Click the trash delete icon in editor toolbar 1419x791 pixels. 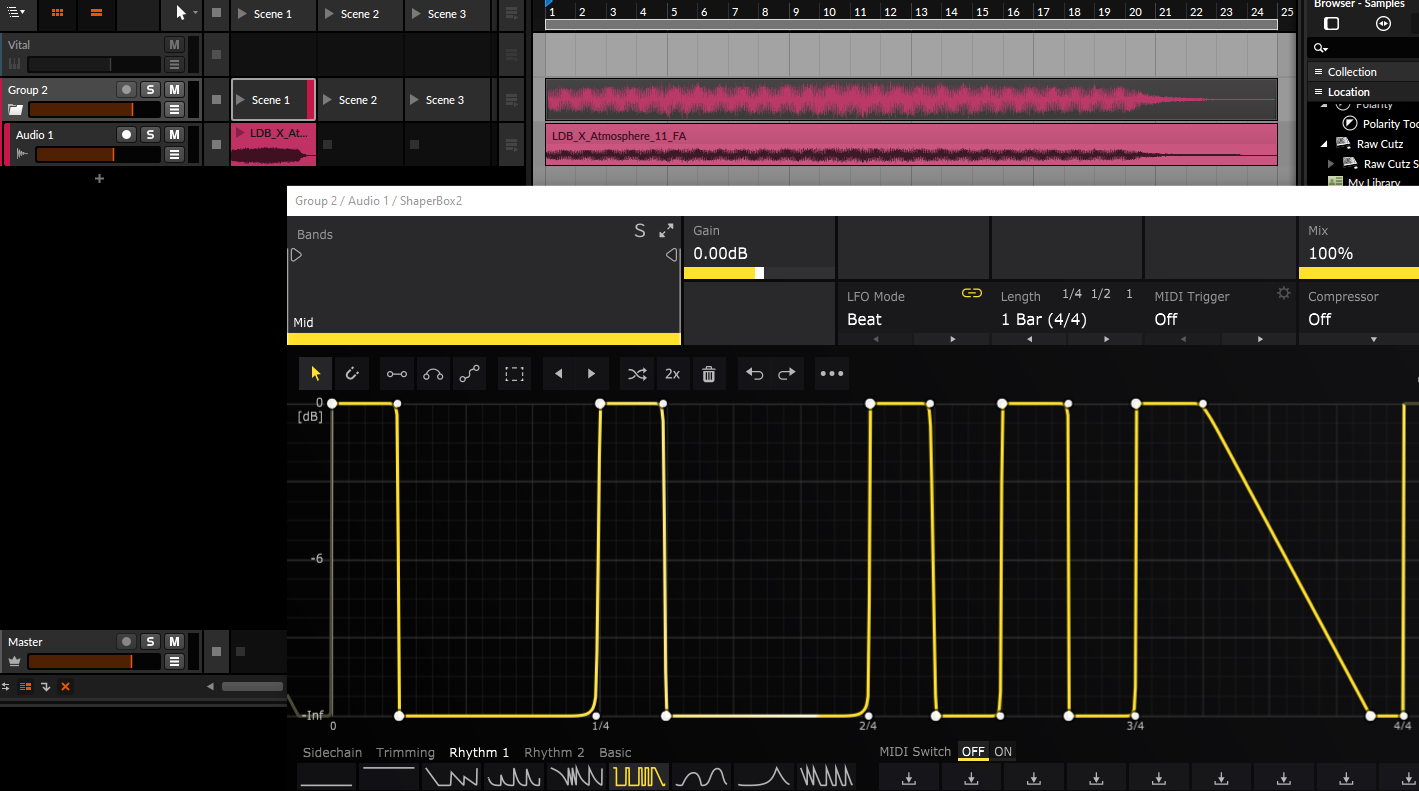(709, 374)
